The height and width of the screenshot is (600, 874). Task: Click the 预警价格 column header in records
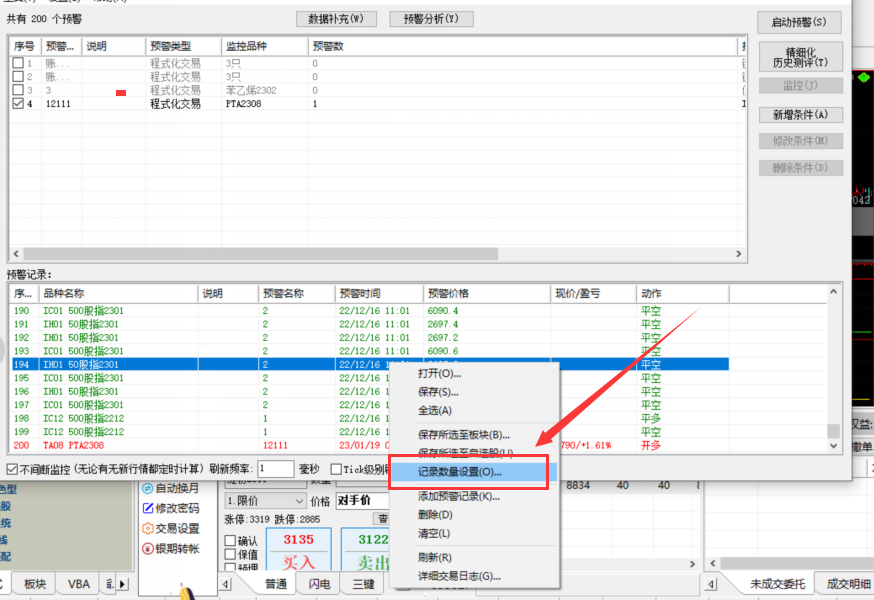pos(487,293)
